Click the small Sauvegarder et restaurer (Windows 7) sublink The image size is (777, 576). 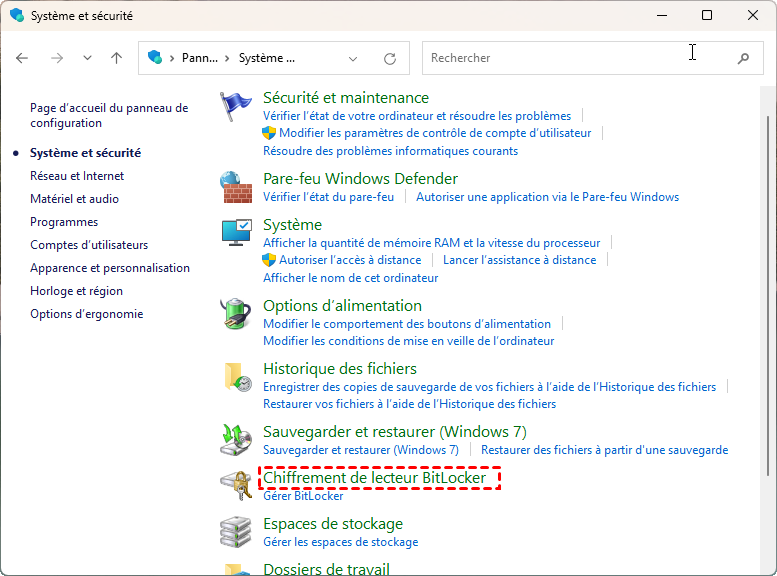[x=361, y=450]
